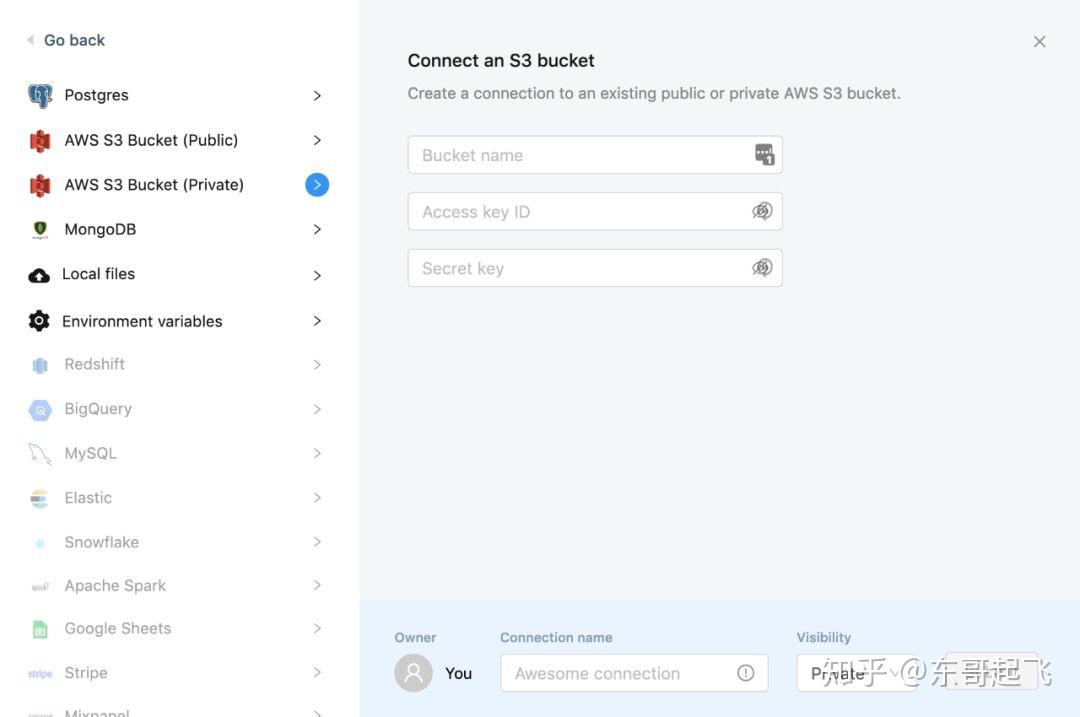Click the AWS S3 Bucket (Public) icon
Screen dimensions: 1080x717
coord(40,141)
